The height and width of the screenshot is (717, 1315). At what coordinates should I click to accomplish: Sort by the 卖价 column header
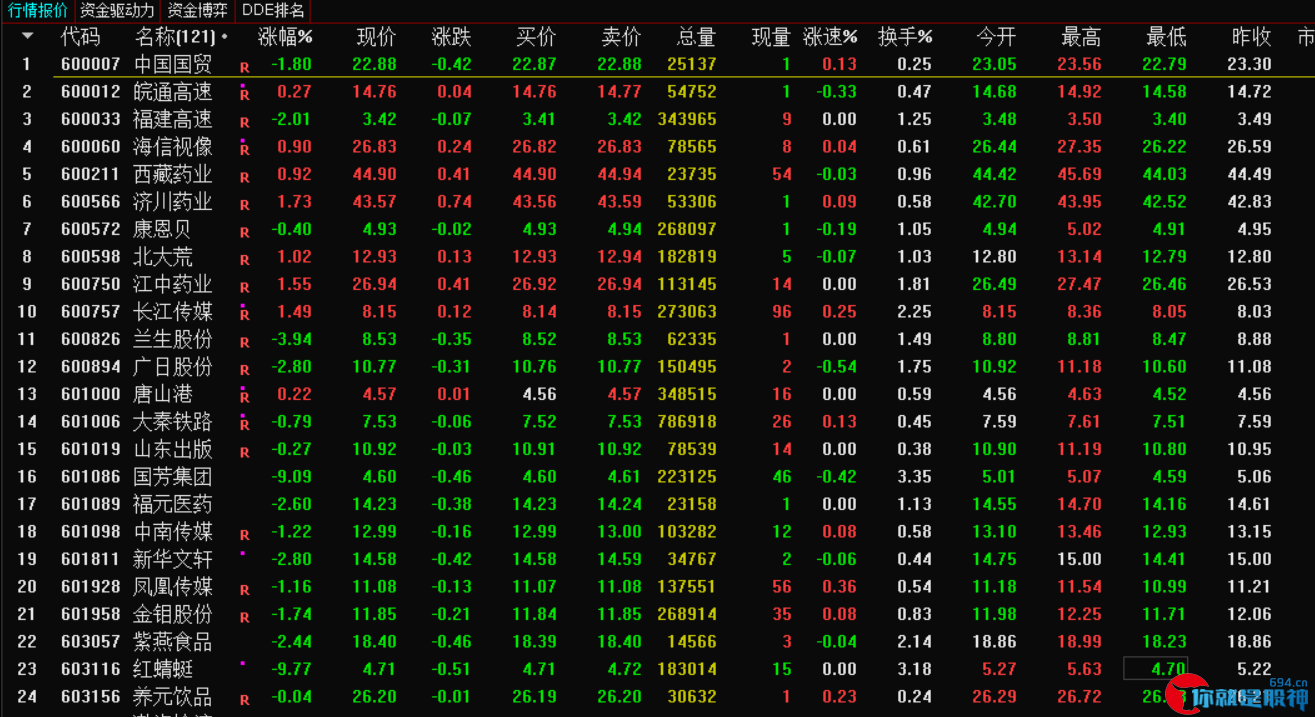coord(621,37)
